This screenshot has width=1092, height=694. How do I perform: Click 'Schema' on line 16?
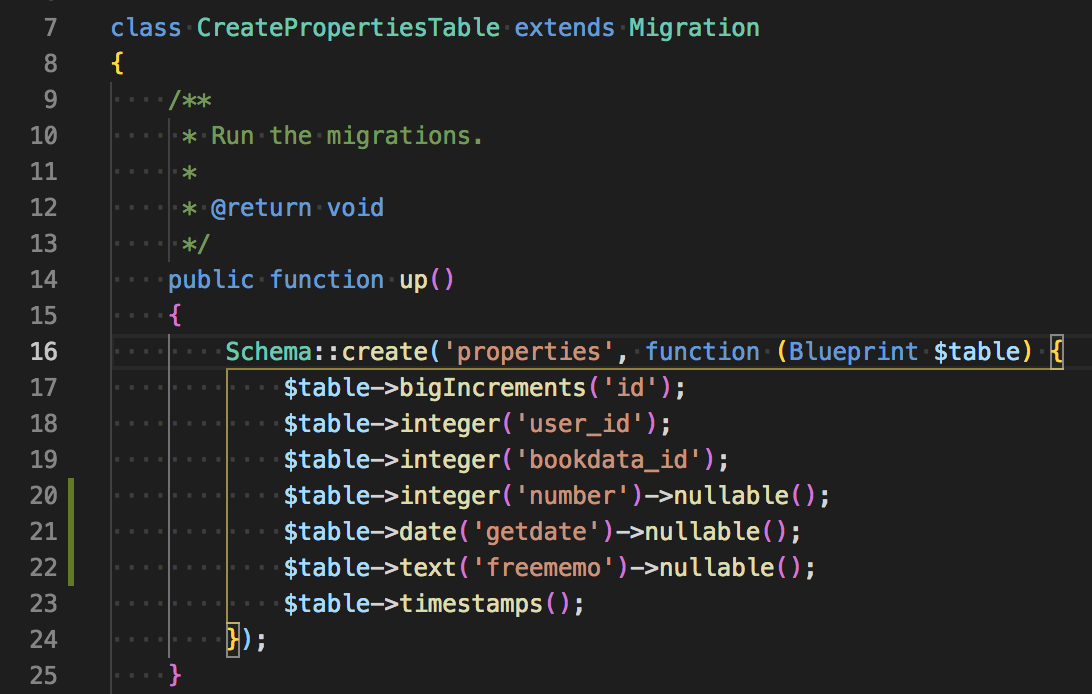(x=269, y=352)
